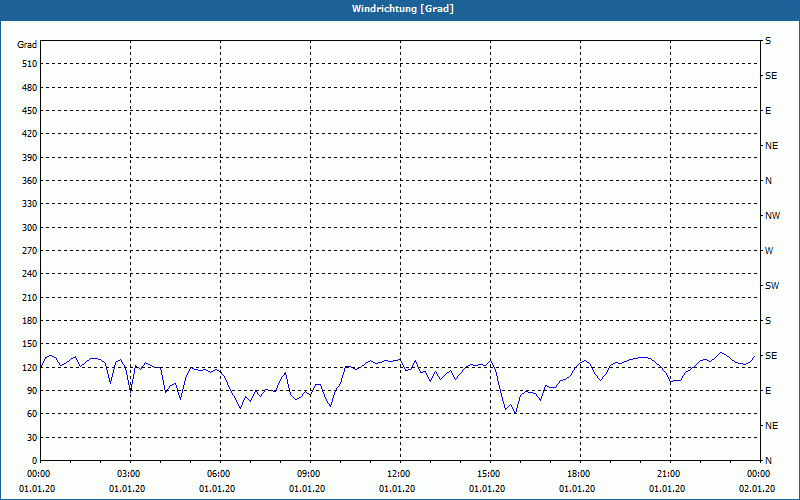Click the E compass label beside 450 gridline
800x500 pixels.
768,111
